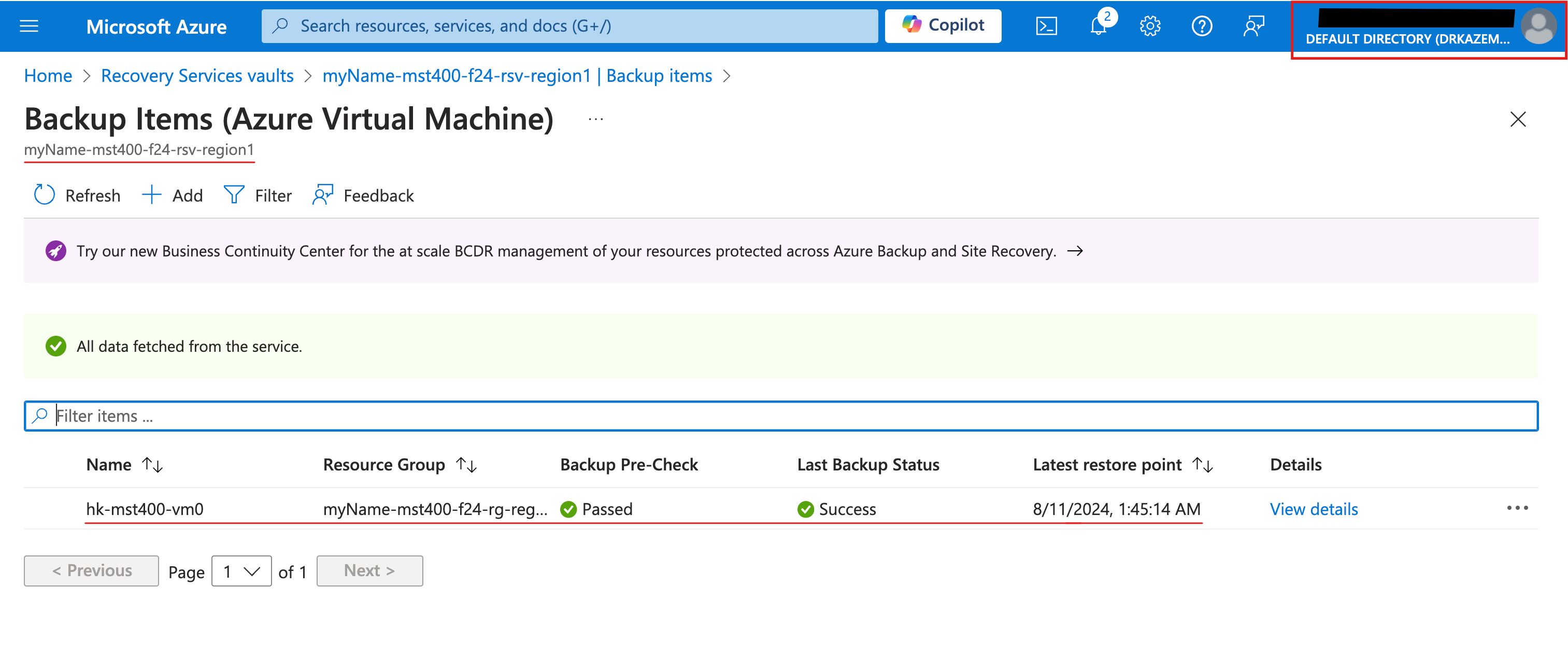
Task: Click the 8/11/2024, 1:45:14 AM restore point
Action: click(1116, 509)
